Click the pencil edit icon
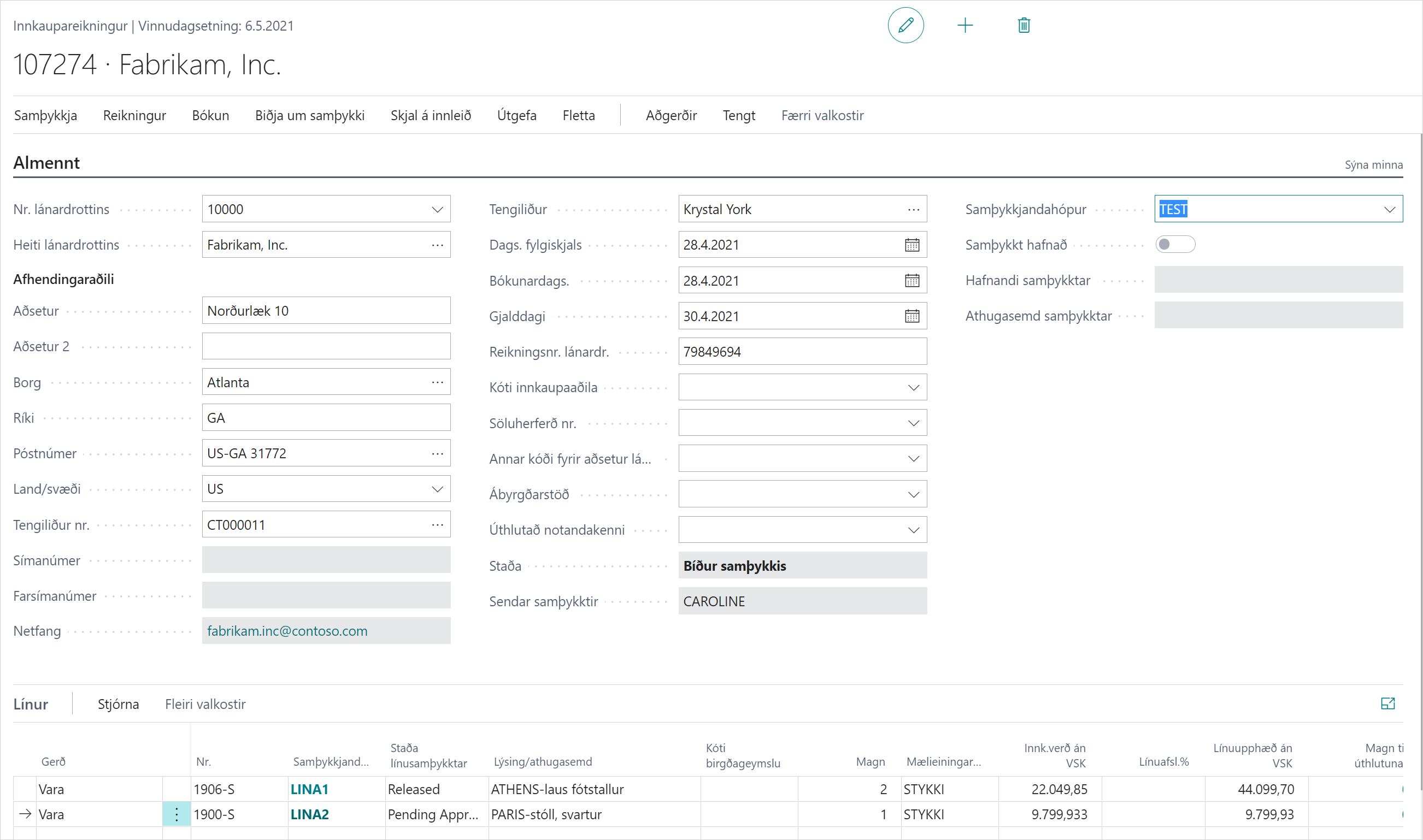This screenshot has height=840, width=1423. coord(905,26)
